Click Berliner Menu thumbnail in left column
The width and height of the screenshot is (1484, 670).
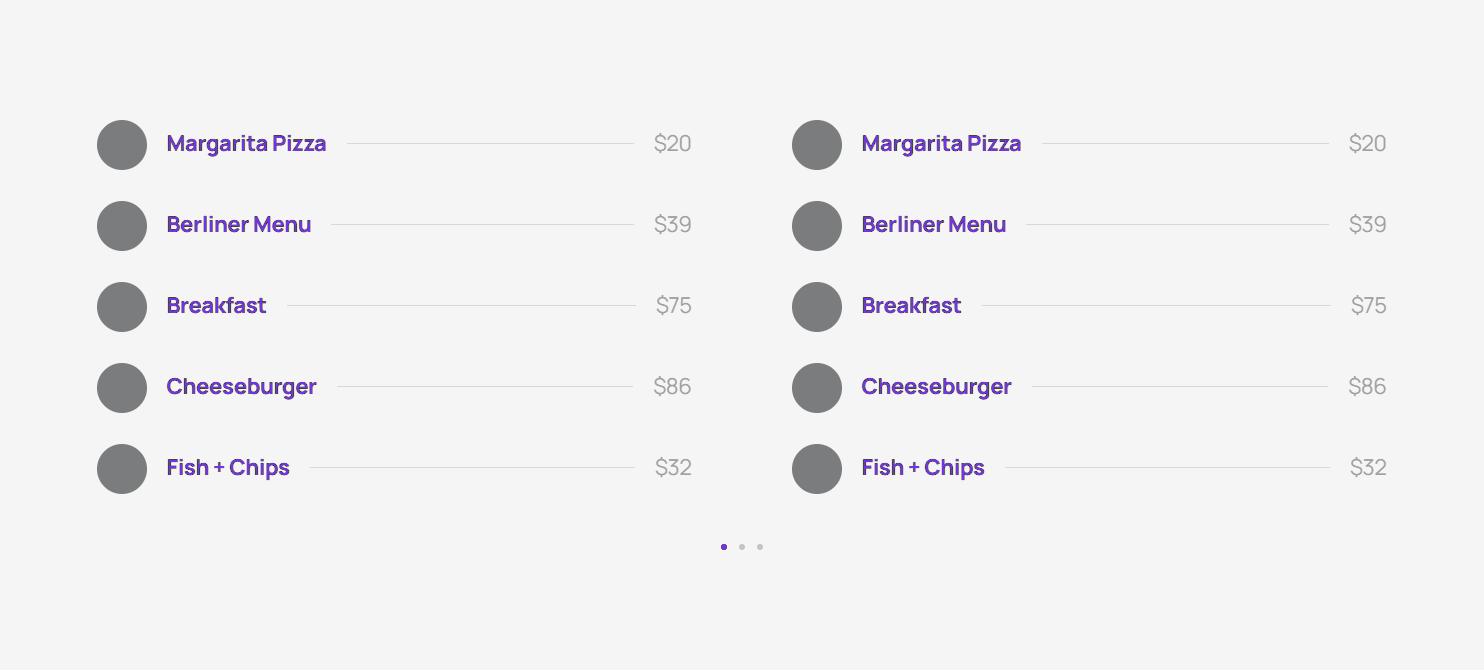tap(122, 226)
